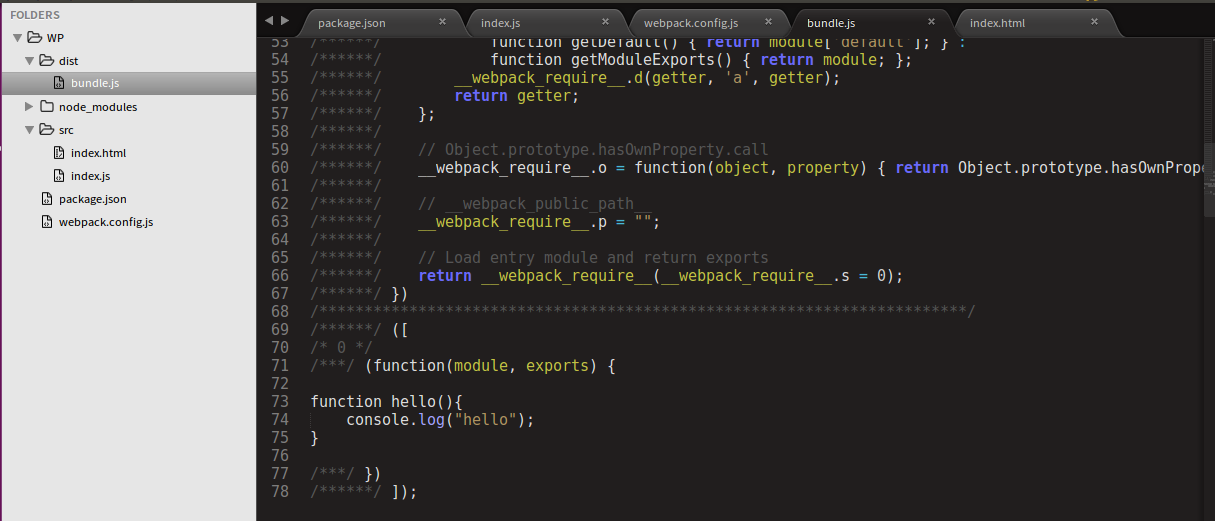
Task: Click the 'Load entry module and return exports' comment
Action: pyautogui.click(x=593, y=257)
